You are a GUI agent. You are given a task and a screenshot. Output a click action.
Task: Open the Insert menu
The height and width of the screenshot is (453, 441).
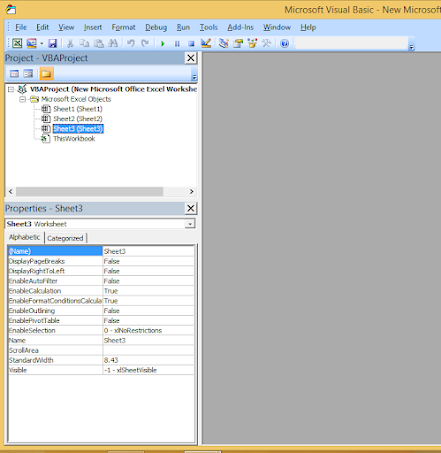point(93,27)
